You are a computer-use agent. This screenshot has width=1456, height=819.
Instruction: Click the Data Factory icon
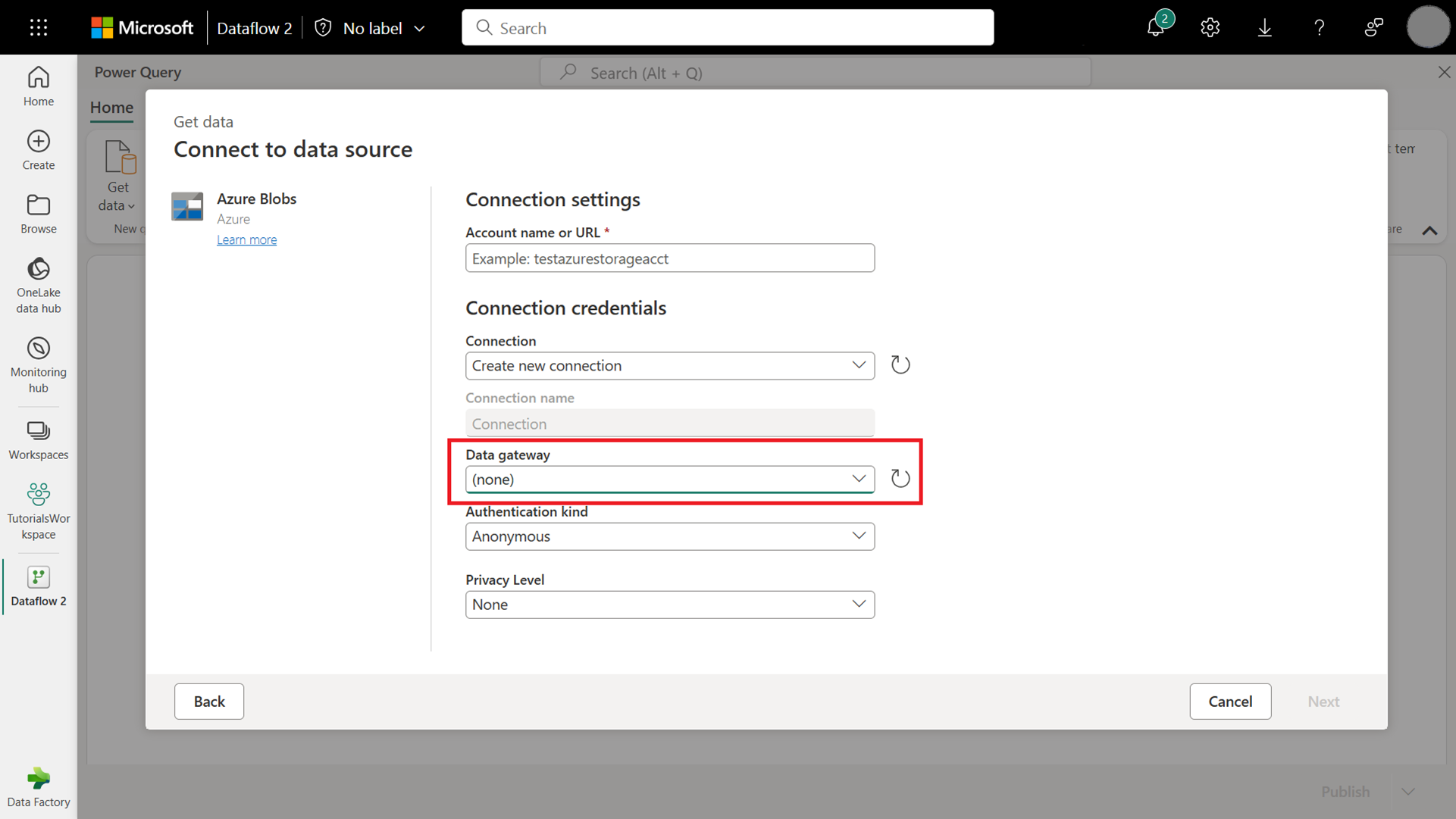[39, 787]
